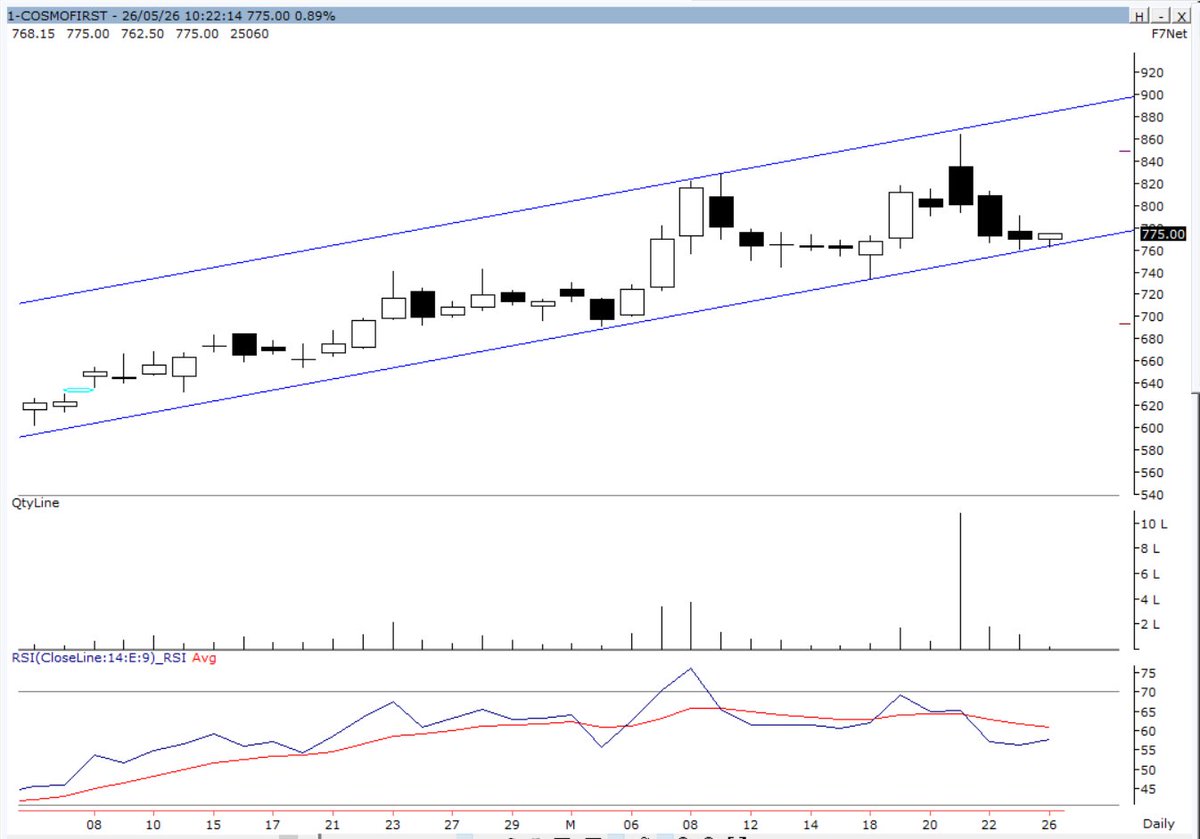Select the lower blue channel trendline
The height and width of the screenshot is (839, 1200).
(578, 333)
